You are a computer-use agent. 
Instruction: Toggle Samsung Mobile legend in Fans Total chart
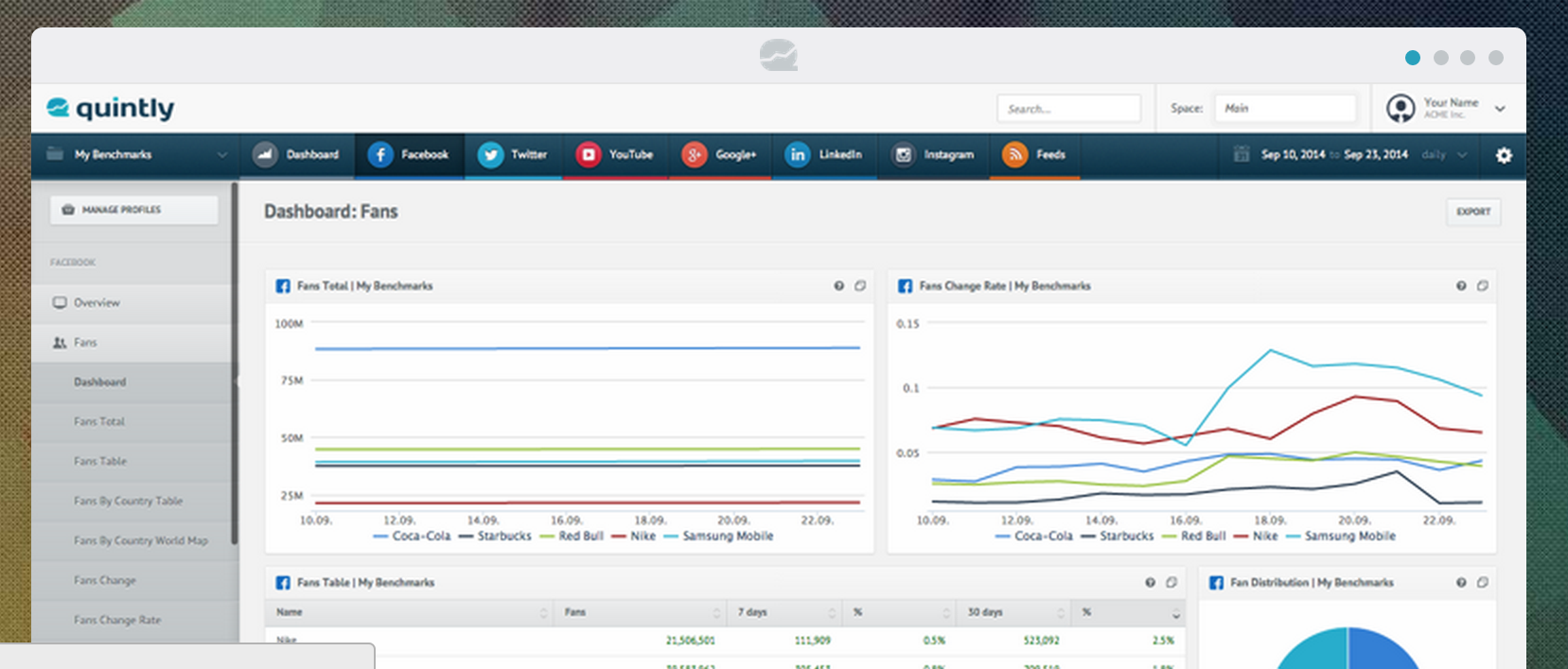point(719,537)
